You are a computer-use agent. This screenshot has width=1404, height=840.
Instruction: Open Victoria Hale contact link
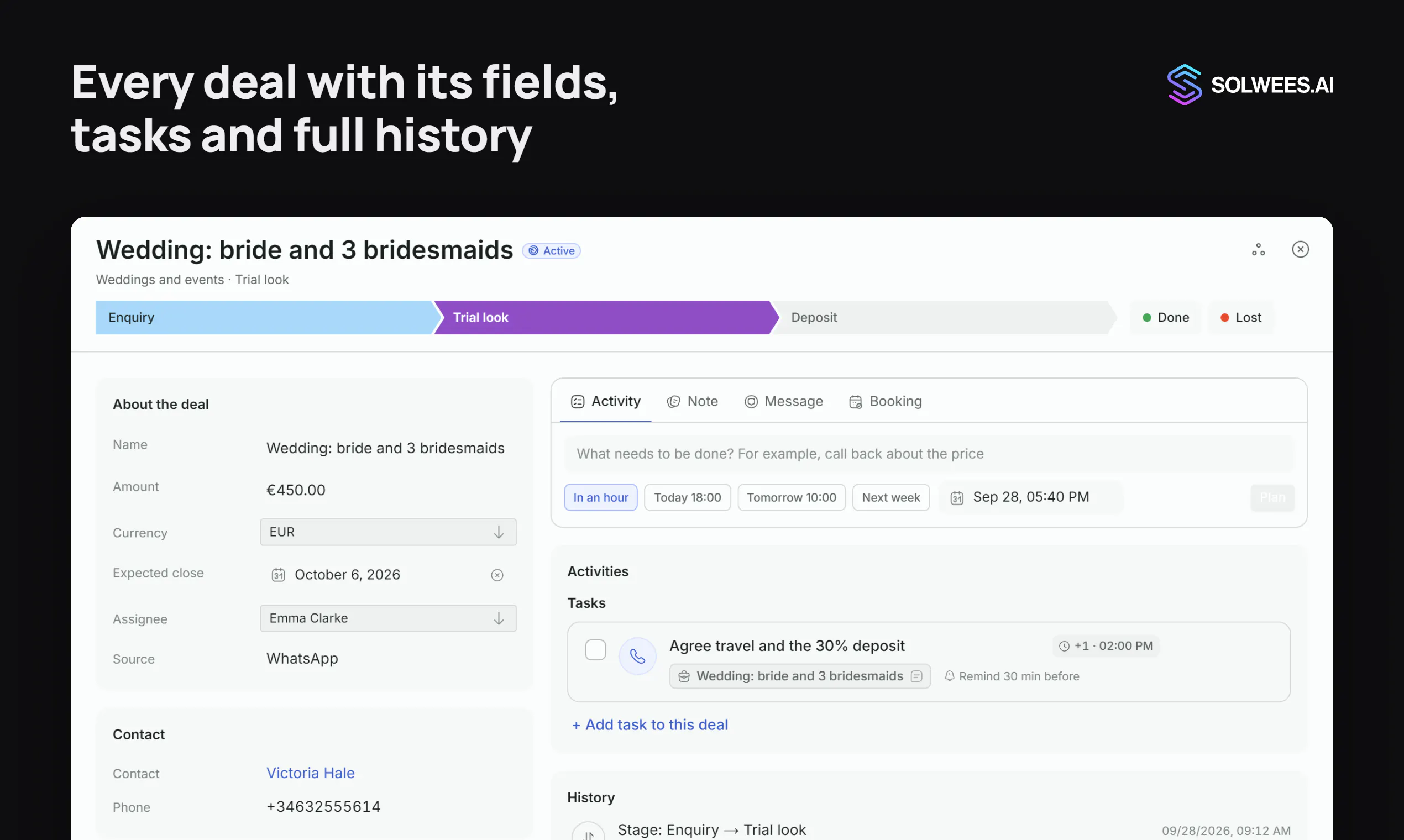(x=311, y=773)
